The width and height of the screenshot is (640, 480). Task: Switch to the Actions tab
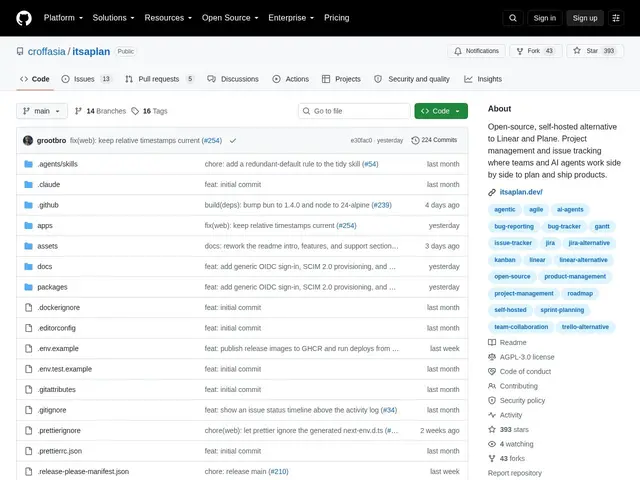[290, 79]
